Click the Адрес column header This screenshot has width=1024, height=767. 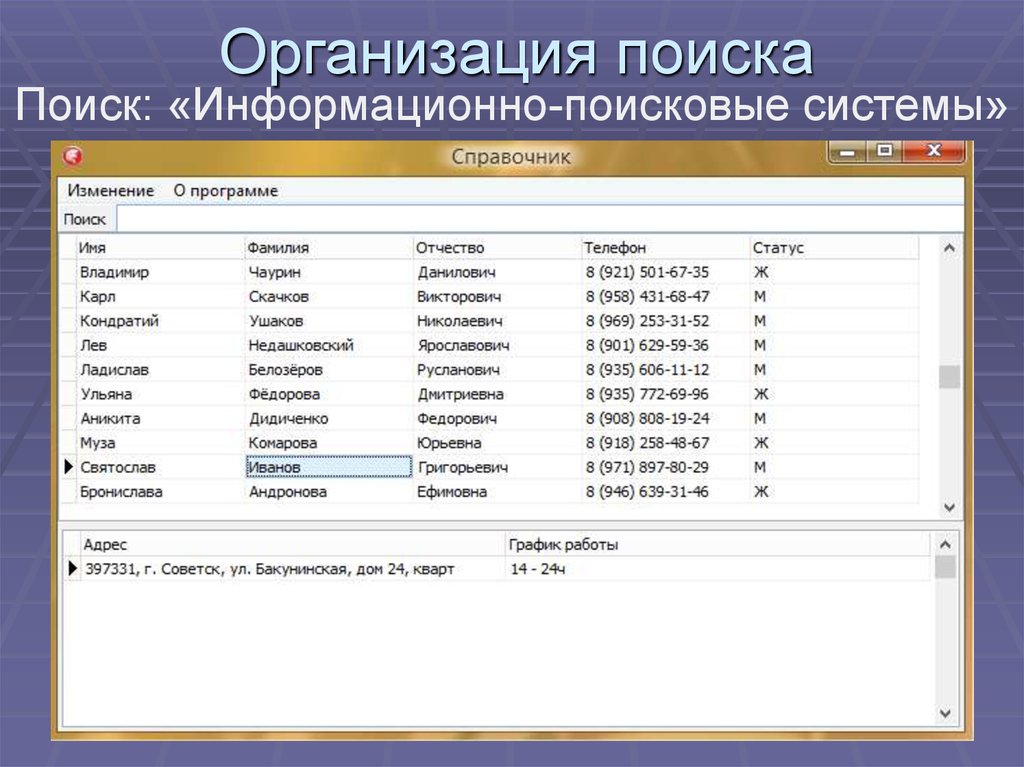pos(293,544)
